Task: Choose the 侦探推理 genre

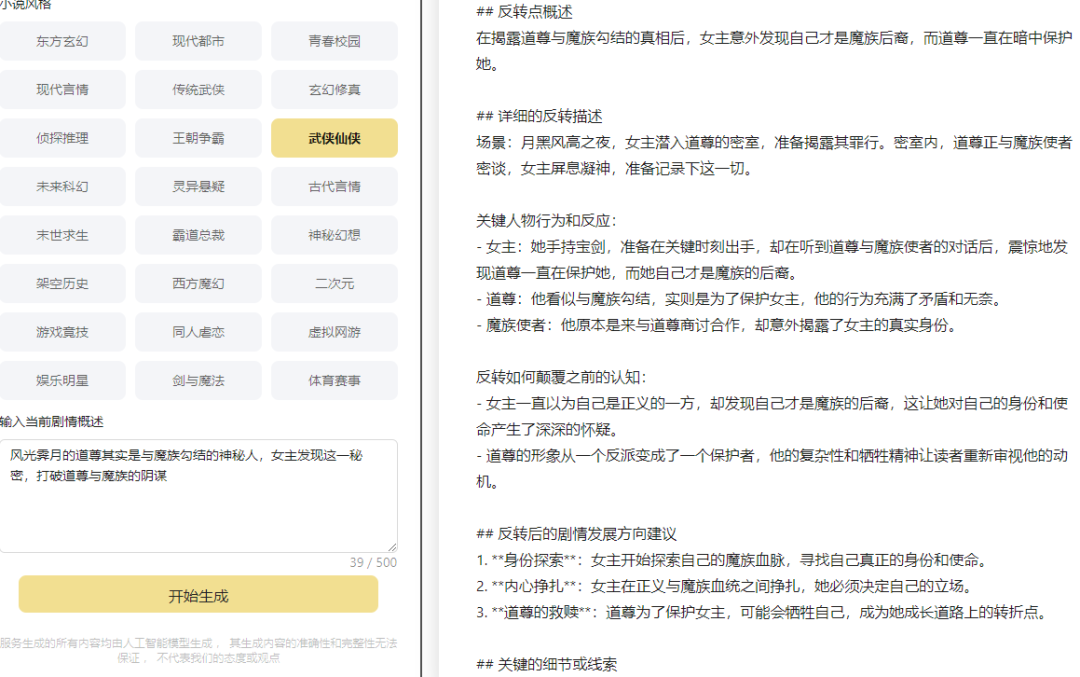Action: (x=64, y=137)
